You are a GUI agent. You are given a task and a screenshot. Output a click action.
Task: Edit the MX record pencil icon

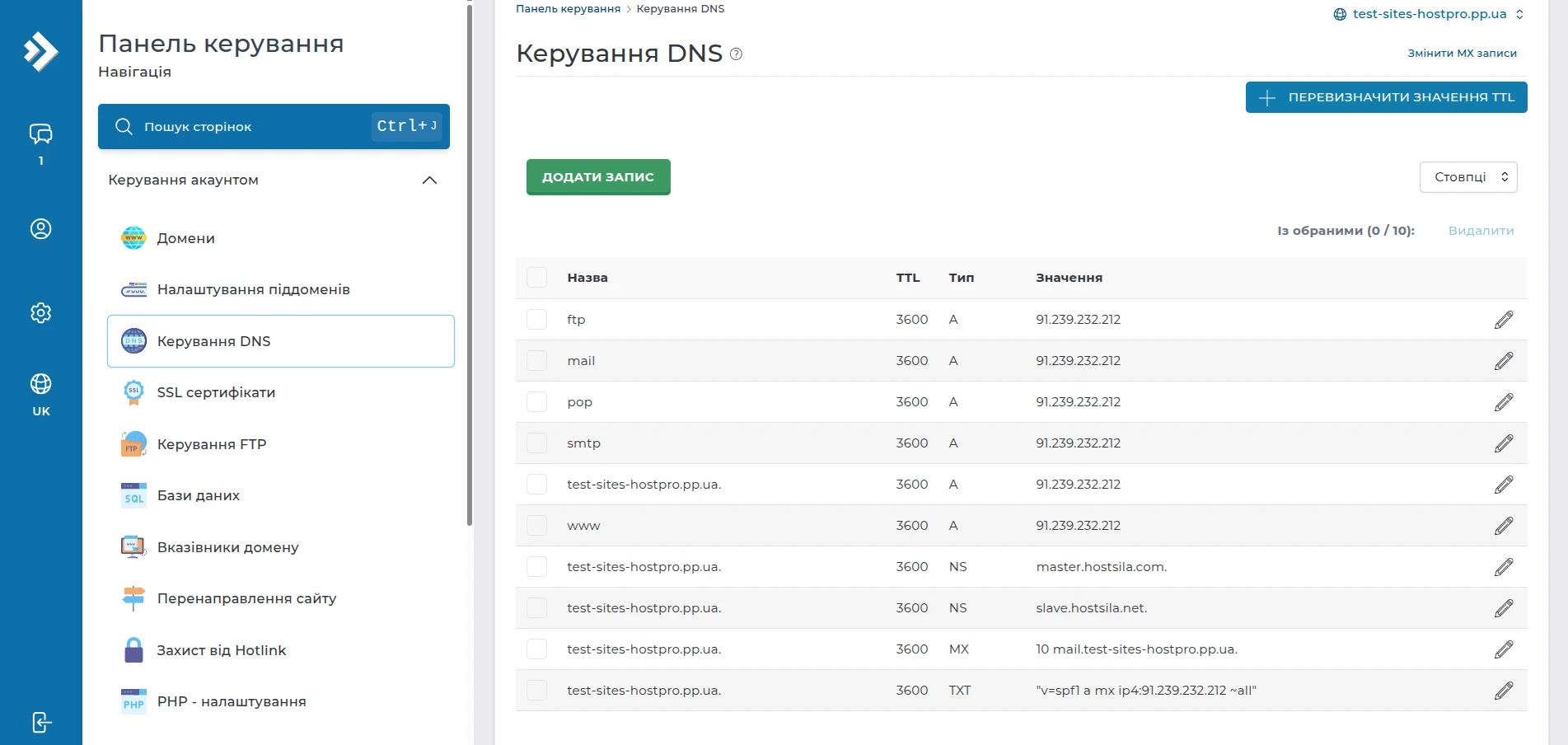coord(1504,649)
